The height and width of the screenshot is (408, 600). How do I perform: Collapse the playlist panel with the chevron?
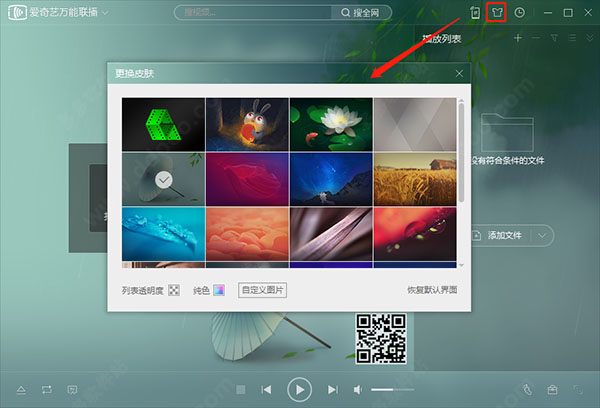click(x=590, y=38)
